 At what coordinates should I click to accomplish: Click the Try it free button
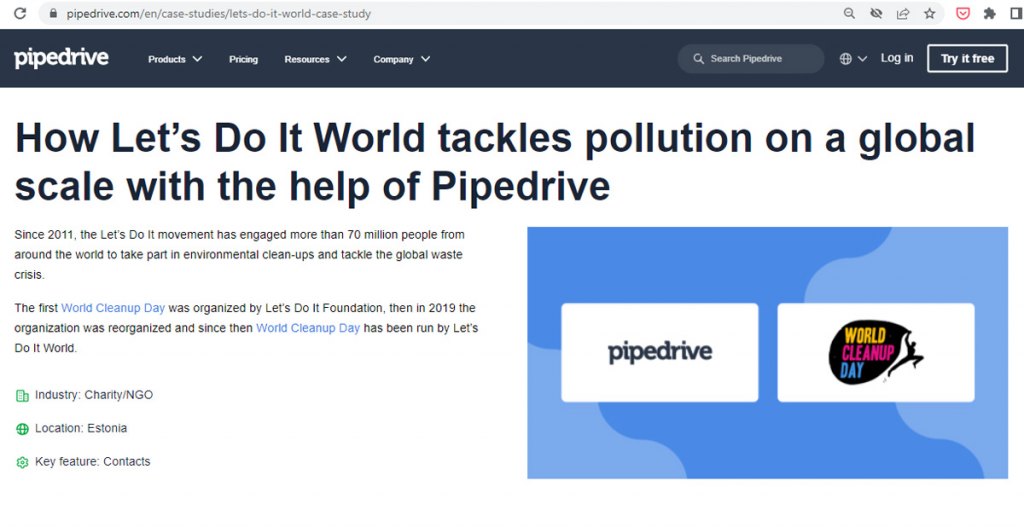point(967,58)
